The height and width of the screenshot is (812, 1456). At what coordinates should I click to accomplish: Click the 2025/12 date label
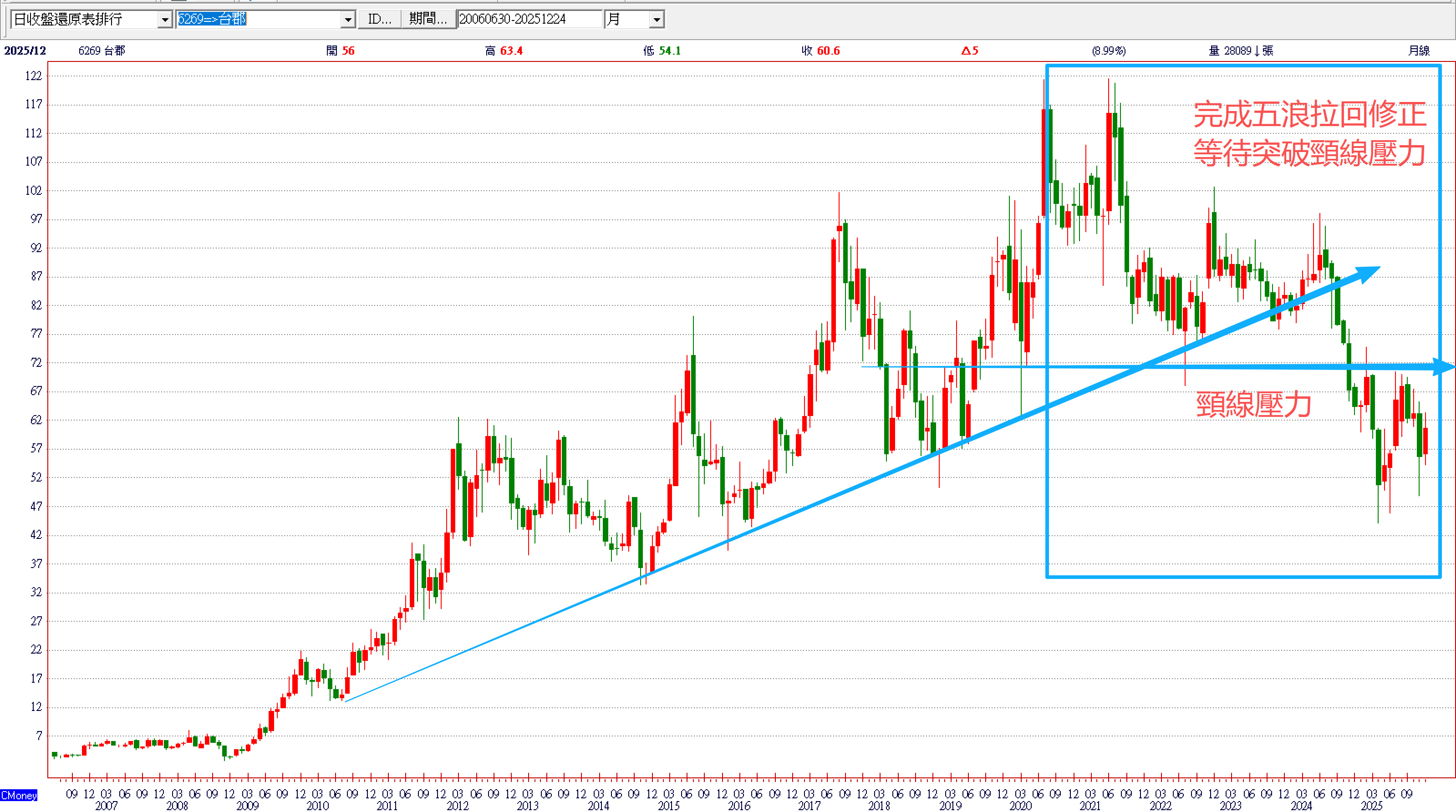pos(25,51)
